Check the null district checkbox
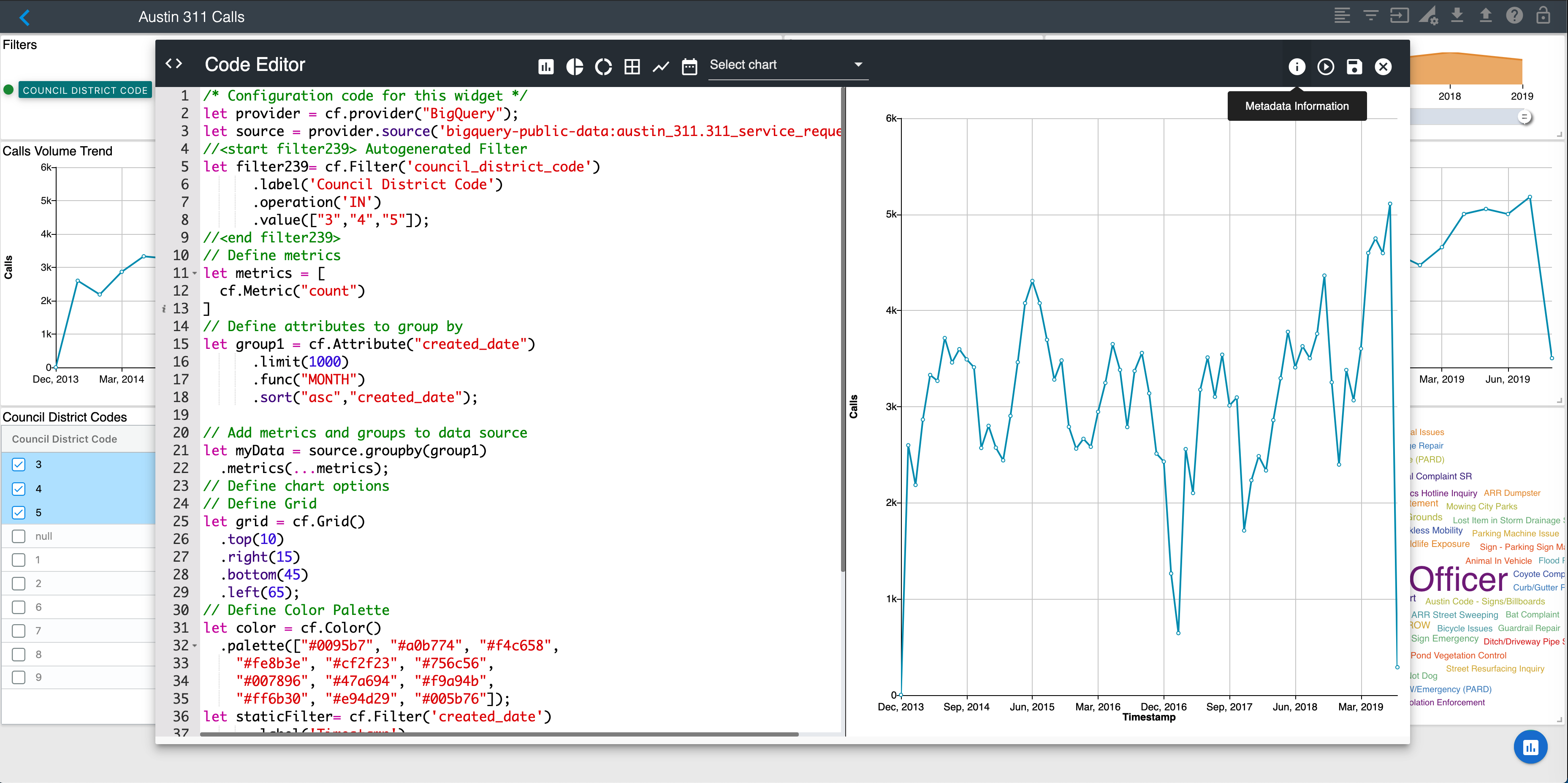1568x783 pixels. pyautogui.click(x=19, y=536)
